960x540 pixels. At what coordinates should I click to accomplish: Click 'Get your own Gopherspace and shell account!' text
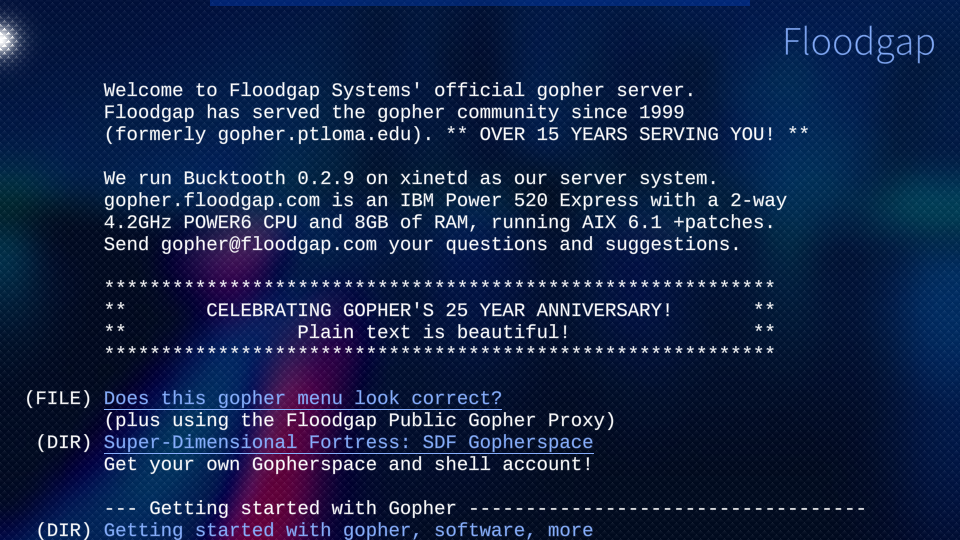(x=348, y=464)
